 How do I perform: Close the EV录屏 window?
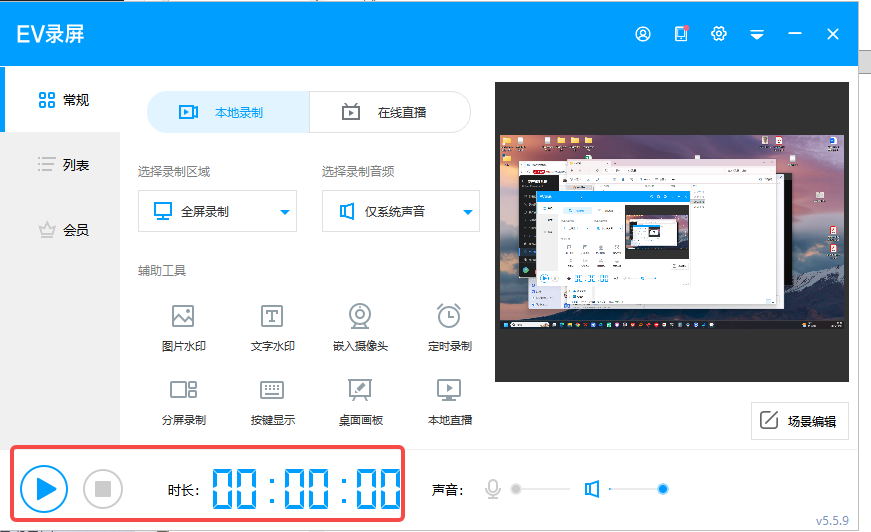point(833,34)
